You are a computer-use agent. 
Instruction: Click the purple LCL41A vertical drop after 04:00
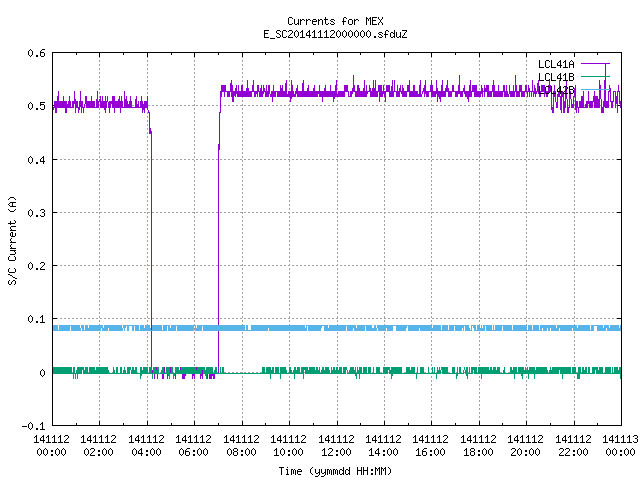[151, 249]
